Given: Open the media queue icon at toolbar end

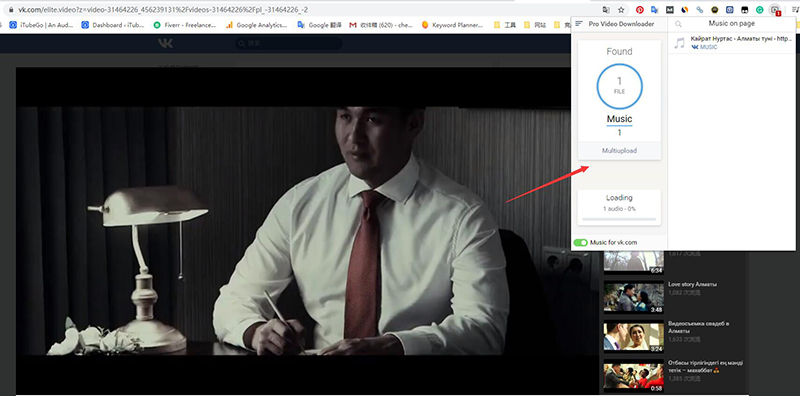Looking at the screenshot, I should pyautogui.click(x=795, y=9).
